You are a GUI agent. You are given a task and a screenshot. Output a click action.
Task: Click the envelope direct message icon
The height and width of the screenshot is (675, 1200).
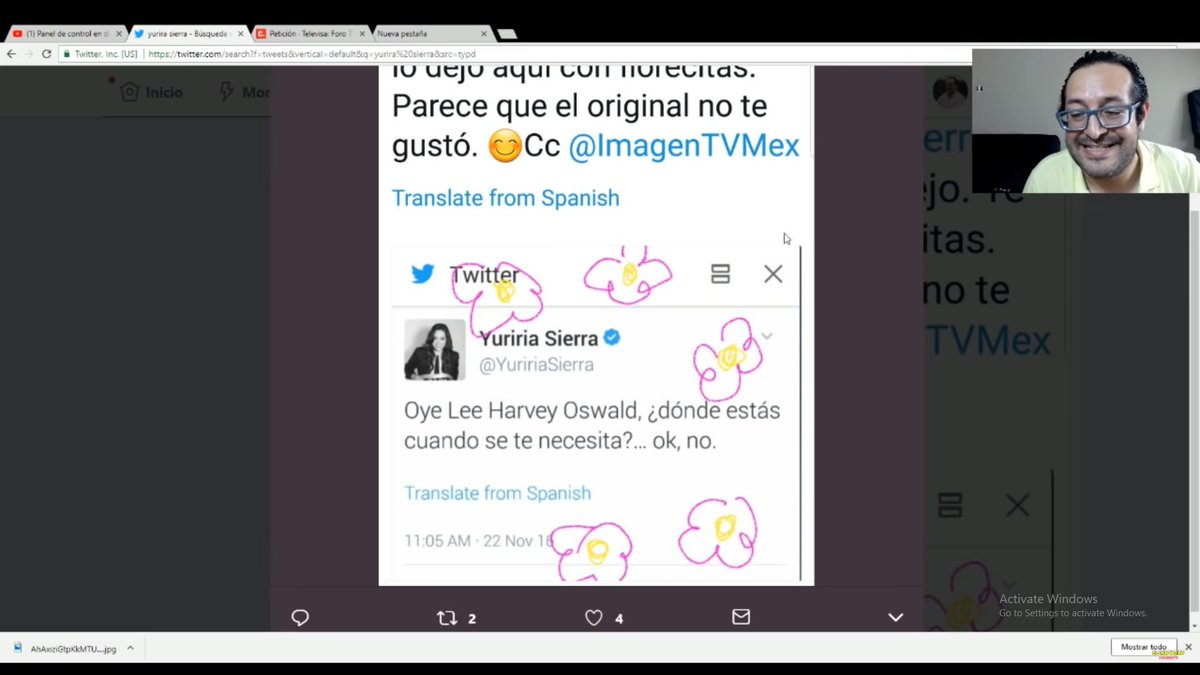pyautogui.click(x=741, y=617)
